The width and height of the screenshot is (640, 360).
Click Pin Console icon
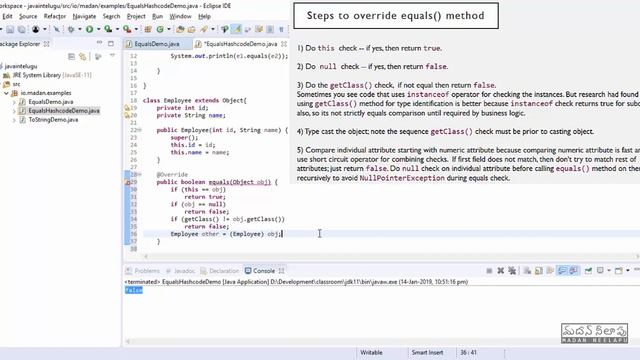click(588, 271)
